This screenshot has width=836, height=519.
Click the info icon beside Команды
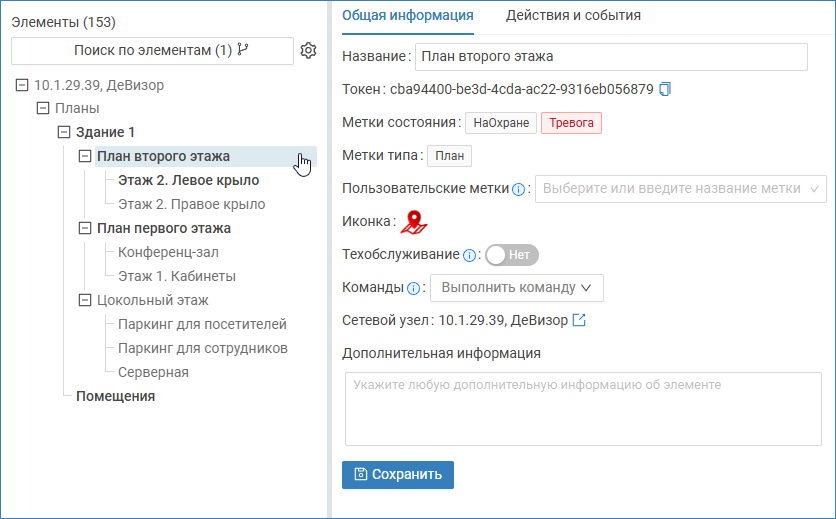click(413, 288)
